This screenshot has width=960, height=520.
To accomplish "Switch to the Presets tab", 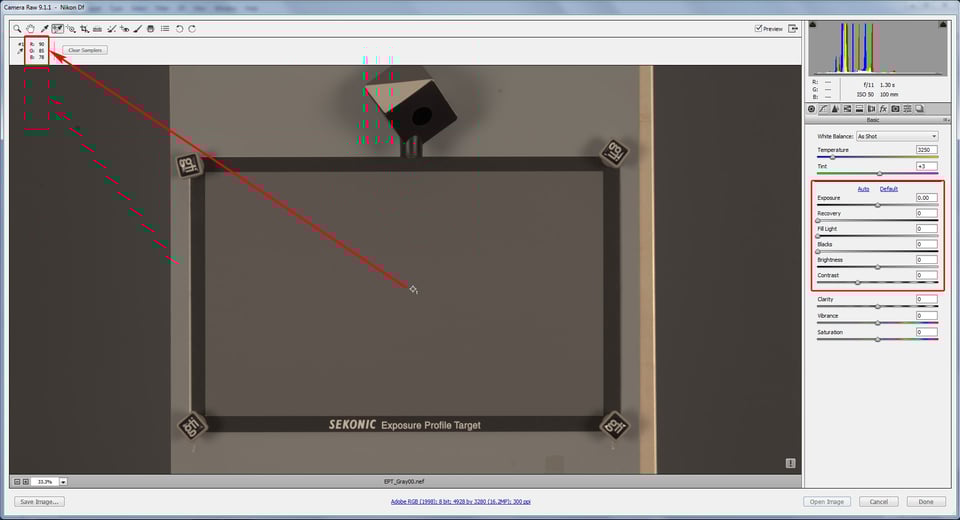I will (907, 108).
